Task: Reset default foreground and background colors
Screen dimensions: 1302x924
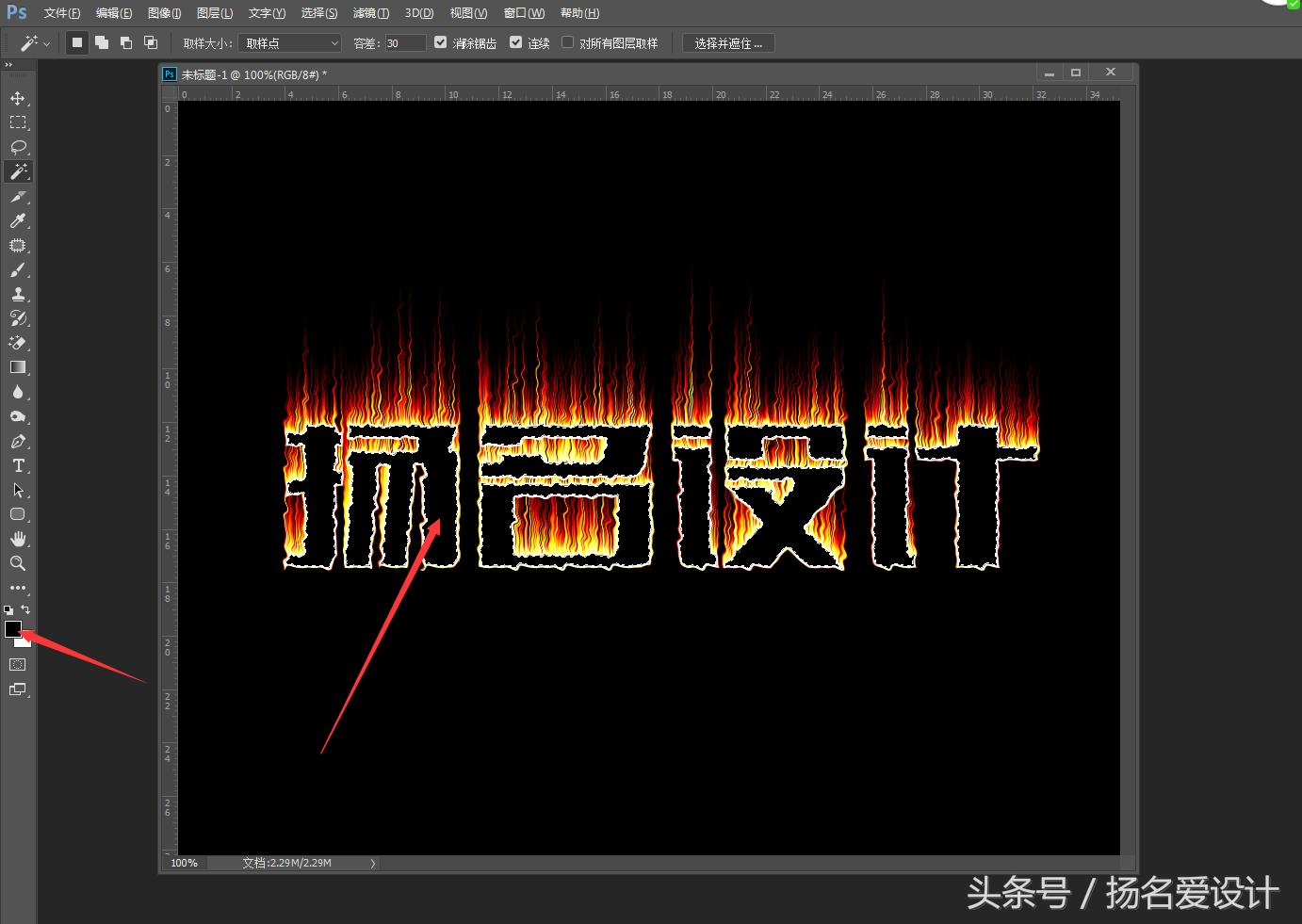Action: 8,610
